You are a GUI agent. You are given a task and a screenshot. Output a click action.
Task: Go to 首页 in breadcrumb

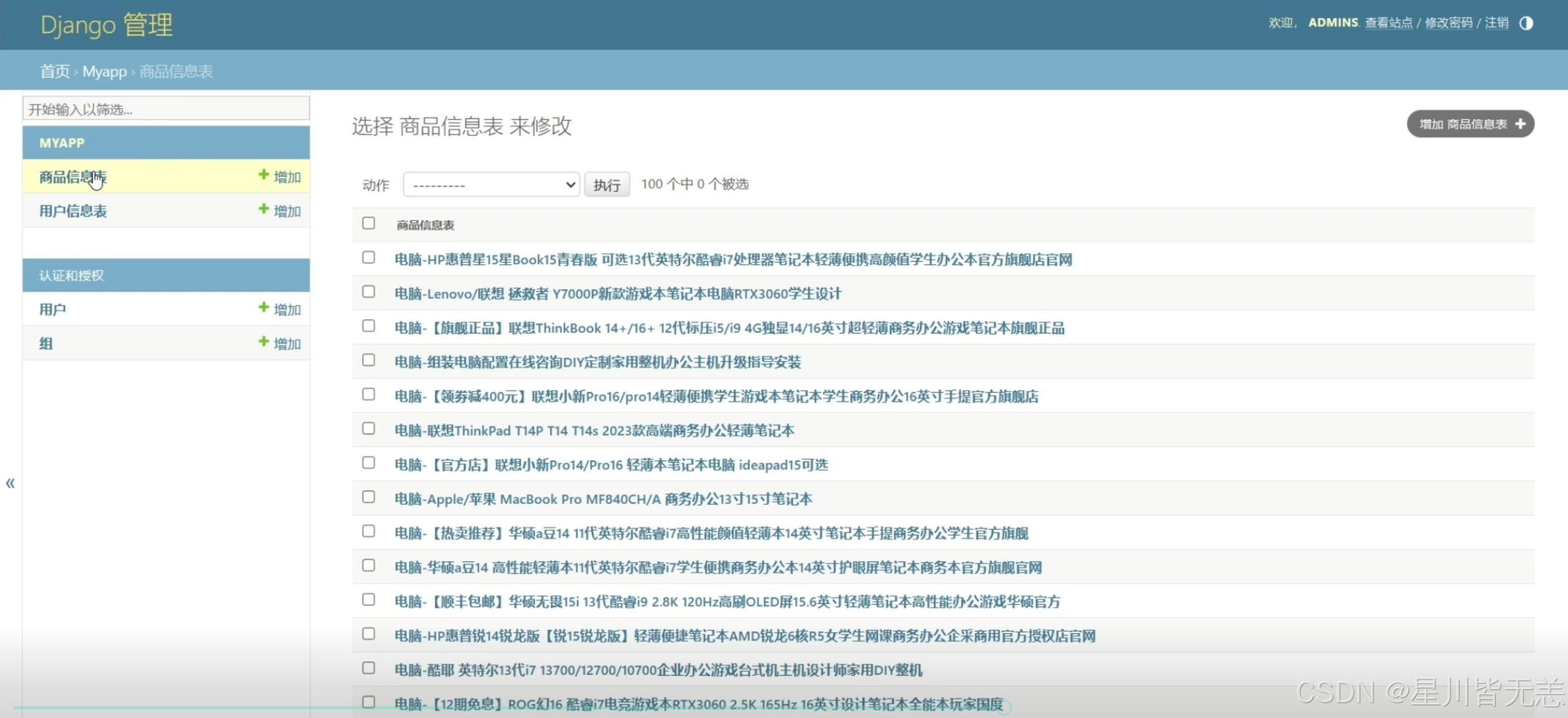tap(55, 71)
